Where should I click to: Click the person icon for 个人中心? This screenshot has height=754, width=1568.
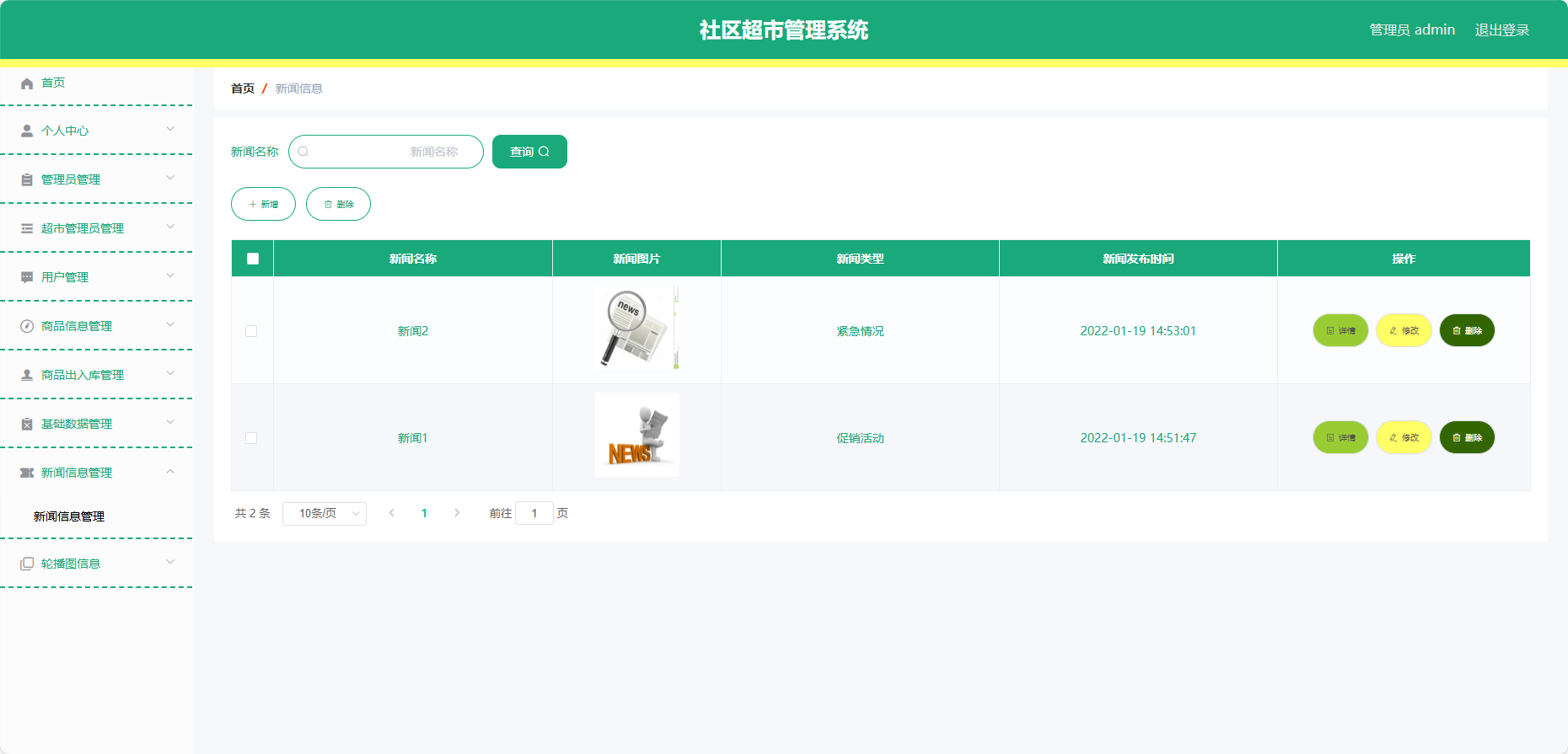[27, 131]
